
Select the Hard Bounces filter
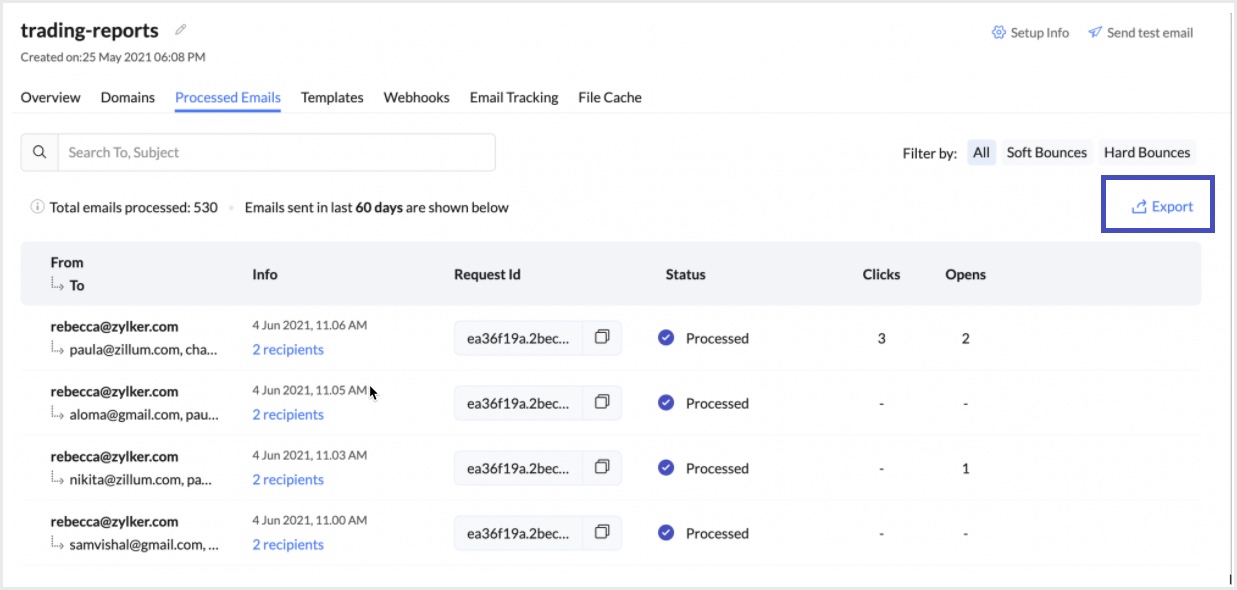coord(1147,152)
